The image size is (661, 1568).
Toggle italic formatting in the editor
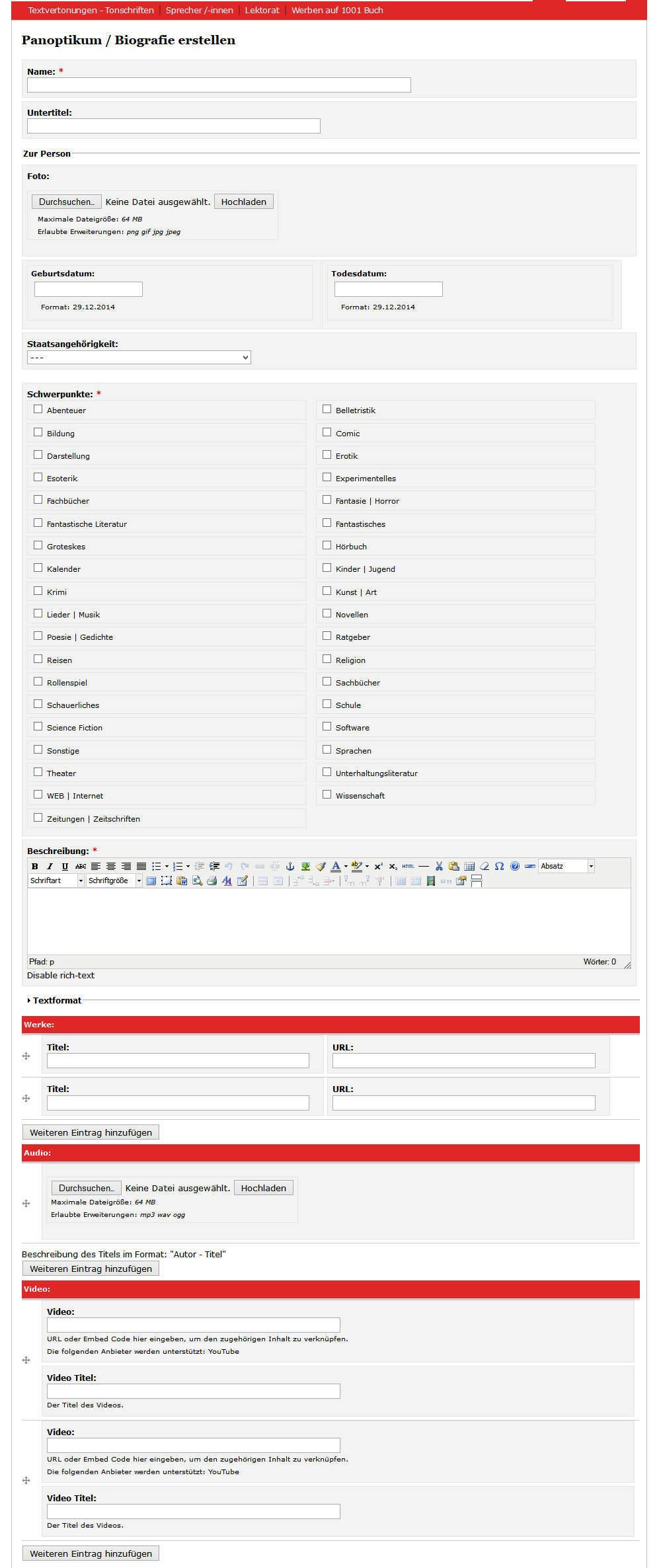tap(50, 866)
